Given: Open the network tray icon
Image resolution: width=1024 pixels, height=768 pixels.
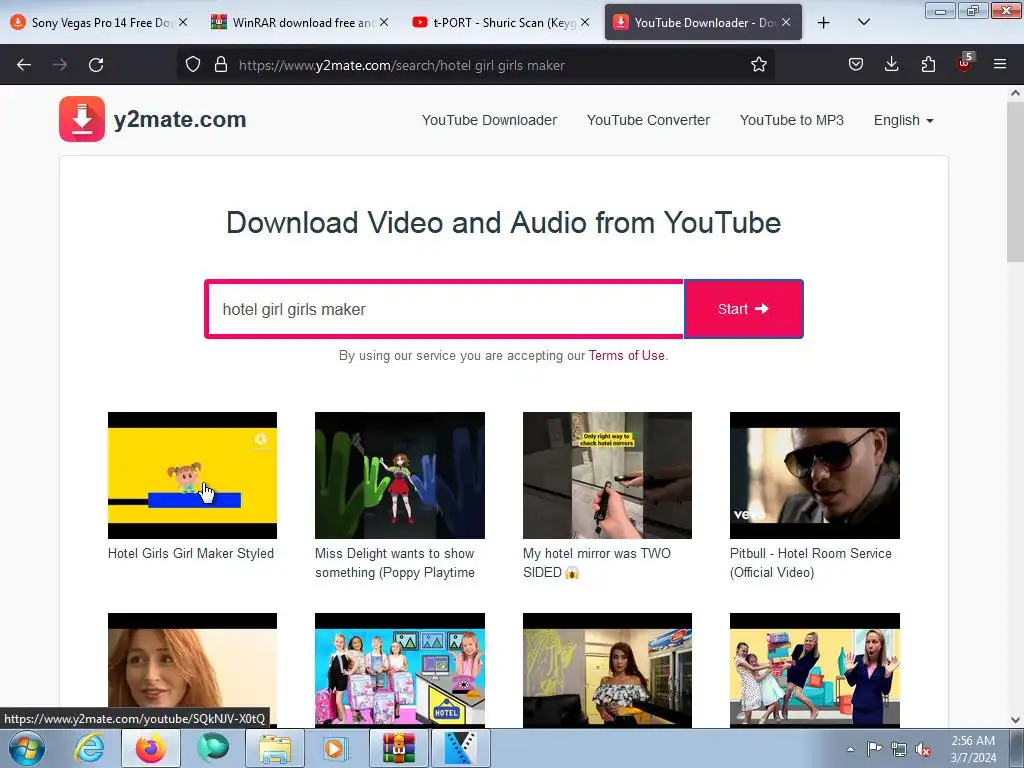Looking at the screenshot, I should (x=899, y=749).
